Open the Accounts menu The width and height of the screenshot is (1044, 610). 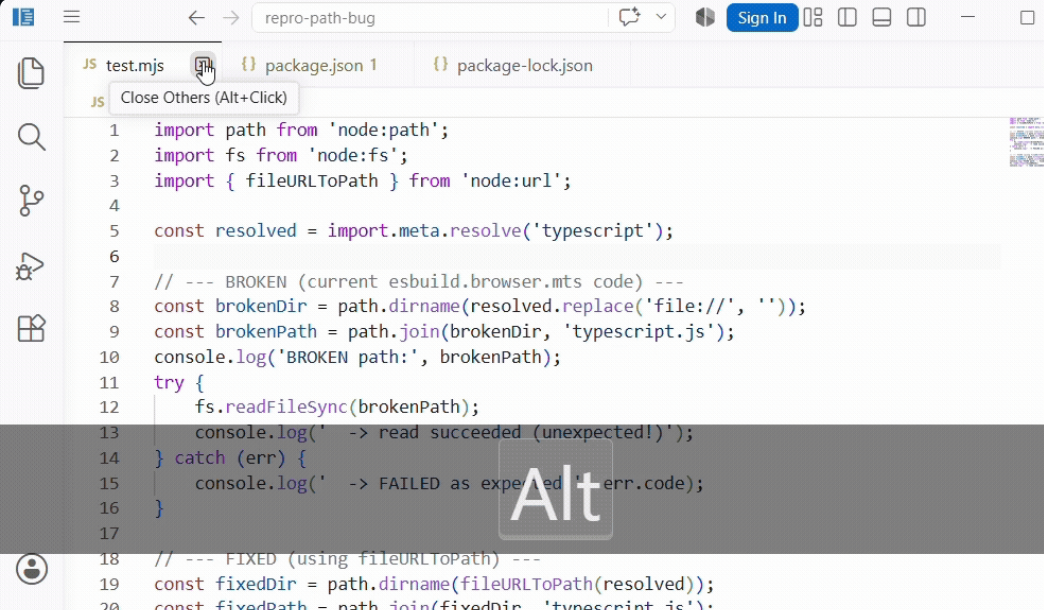(x=31, y=569)
